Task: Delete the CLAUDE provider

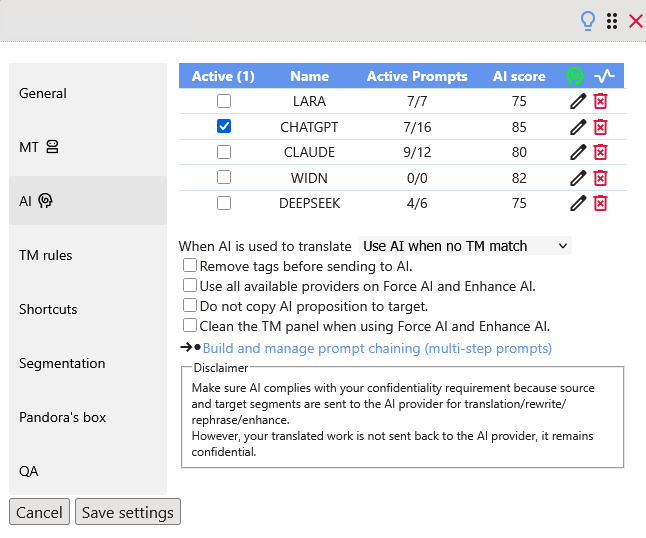Action: (600, 152)
